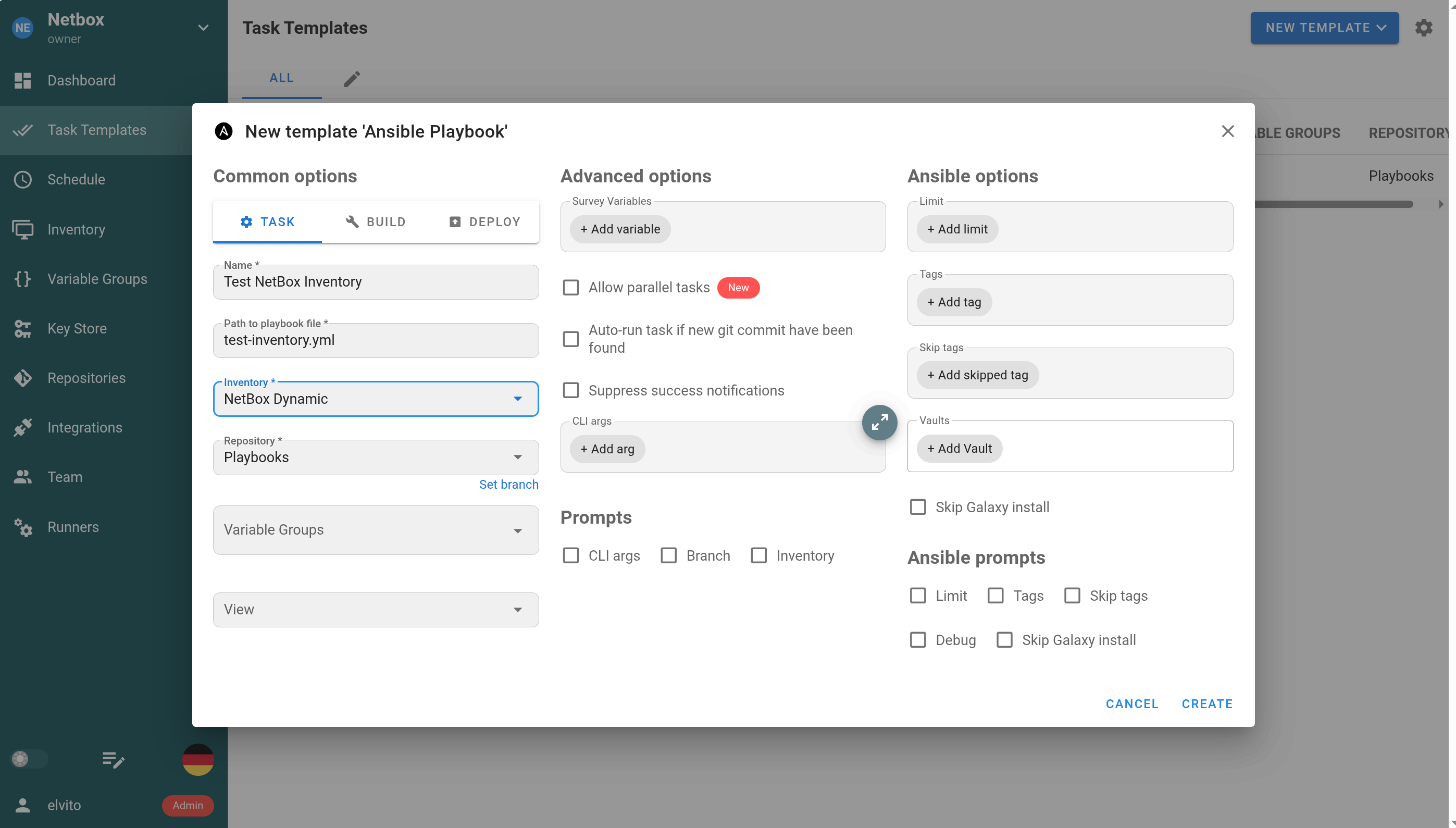Open Variable Groups braces icon

pyautogui.click(x=23, y=279)
